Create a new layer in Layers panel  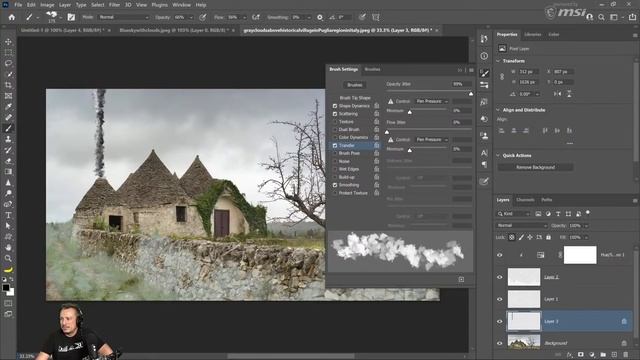[x=614, y=355]
